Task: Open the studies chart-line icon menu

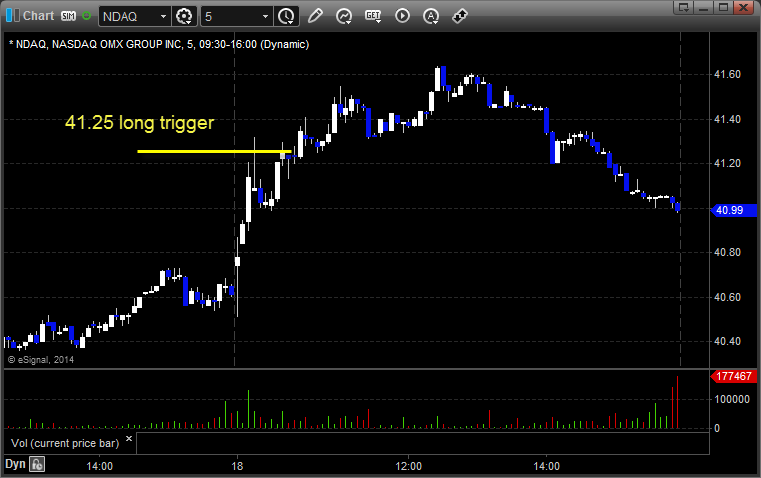Action: pos(344,16)
